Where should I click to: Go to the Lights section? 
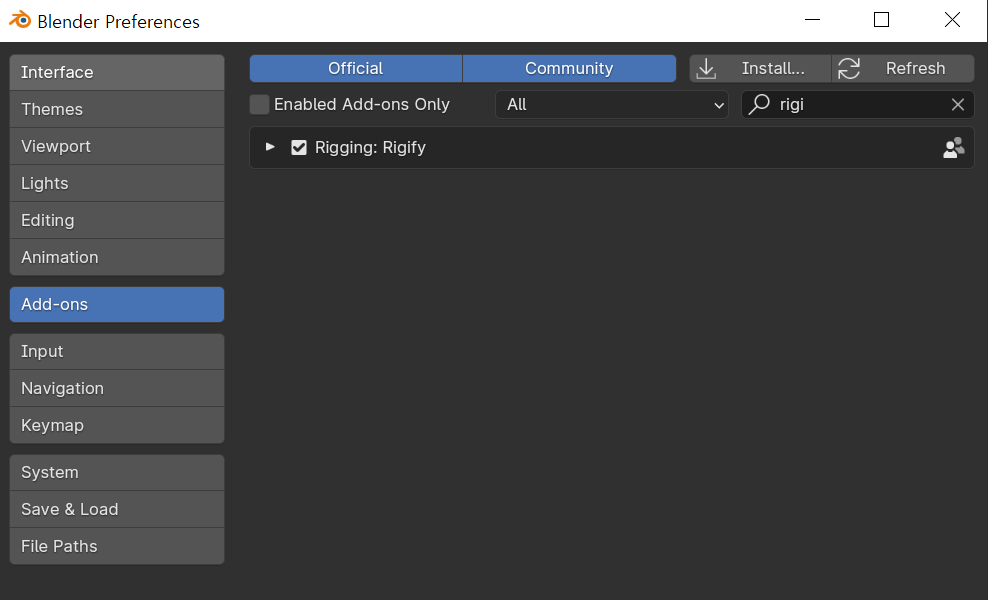(117, 183)
